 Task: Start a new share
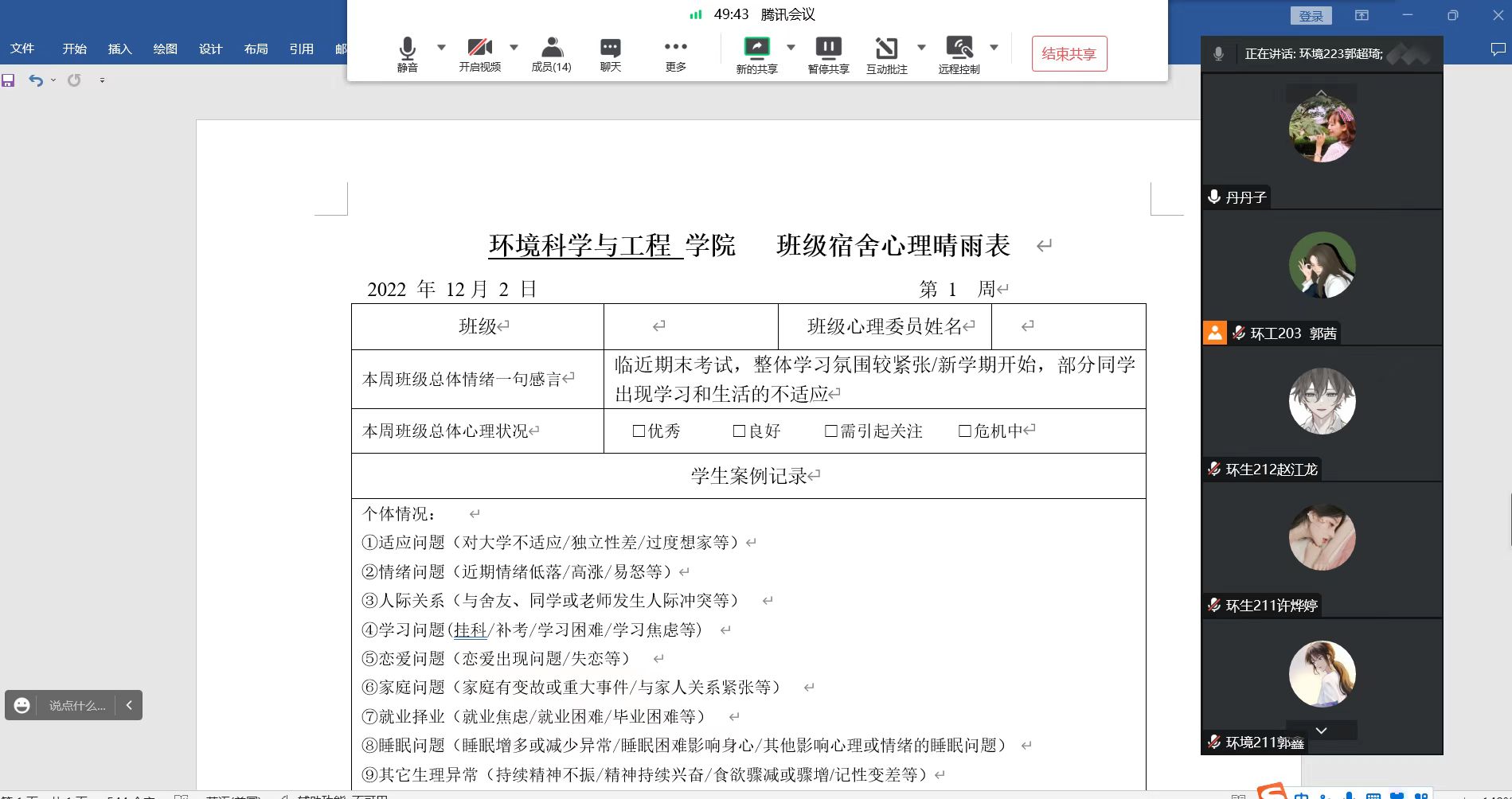[756, 49]
